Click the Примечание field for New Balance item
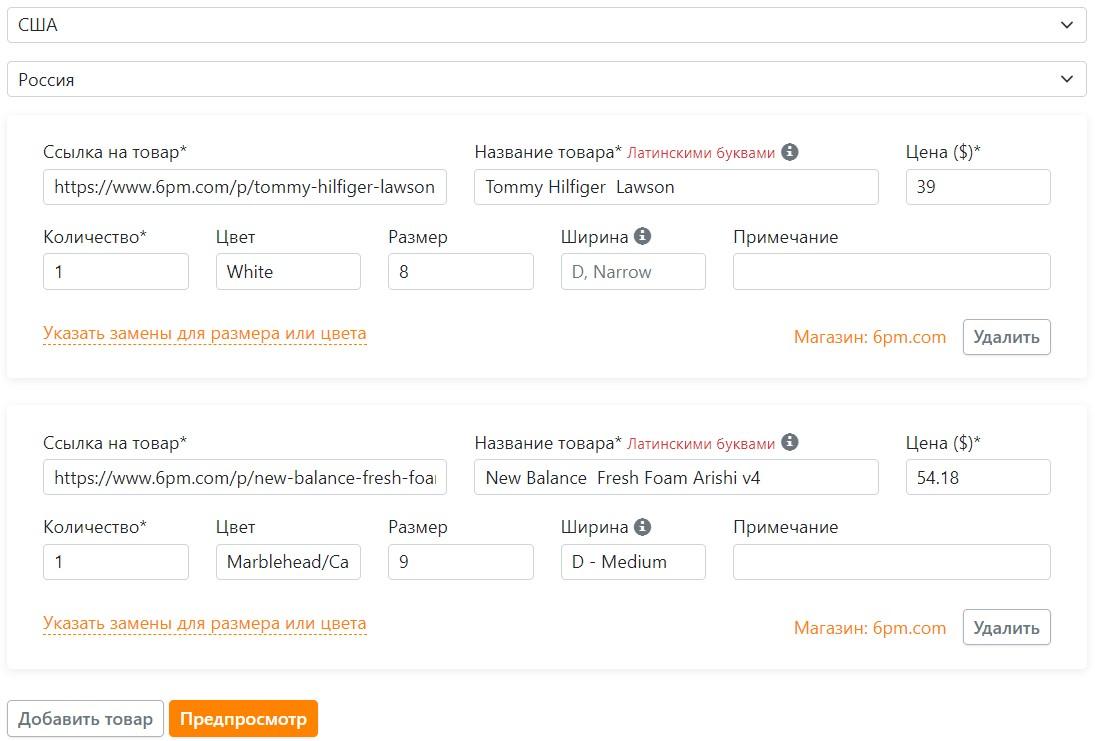The width and height of the screenshot is (1095, 741). click(891, 562)
